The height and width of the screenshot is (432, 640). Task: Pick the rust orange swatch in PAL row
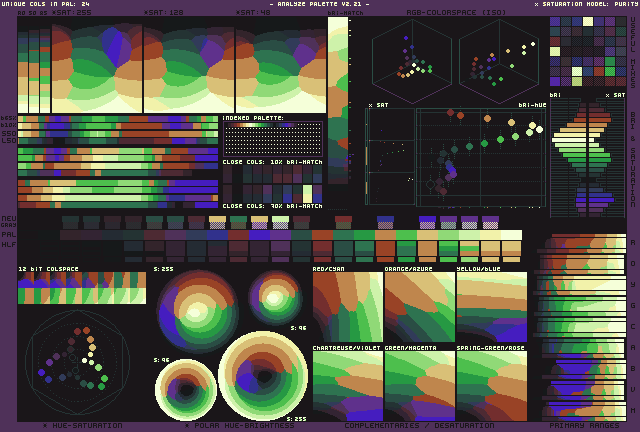click(x=322, y=235)
